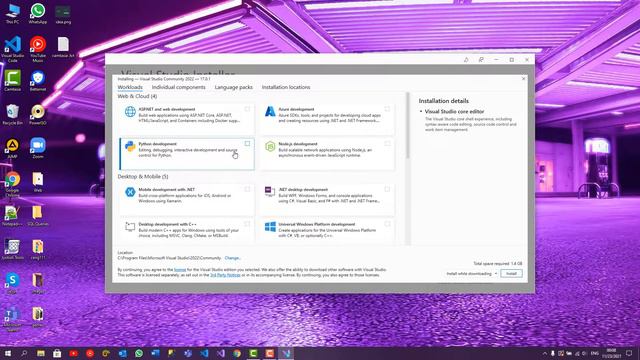Open WhatsApp desktop shortcut
The width and height of the screenshot is (640, 360).
[x=38, y=14]
